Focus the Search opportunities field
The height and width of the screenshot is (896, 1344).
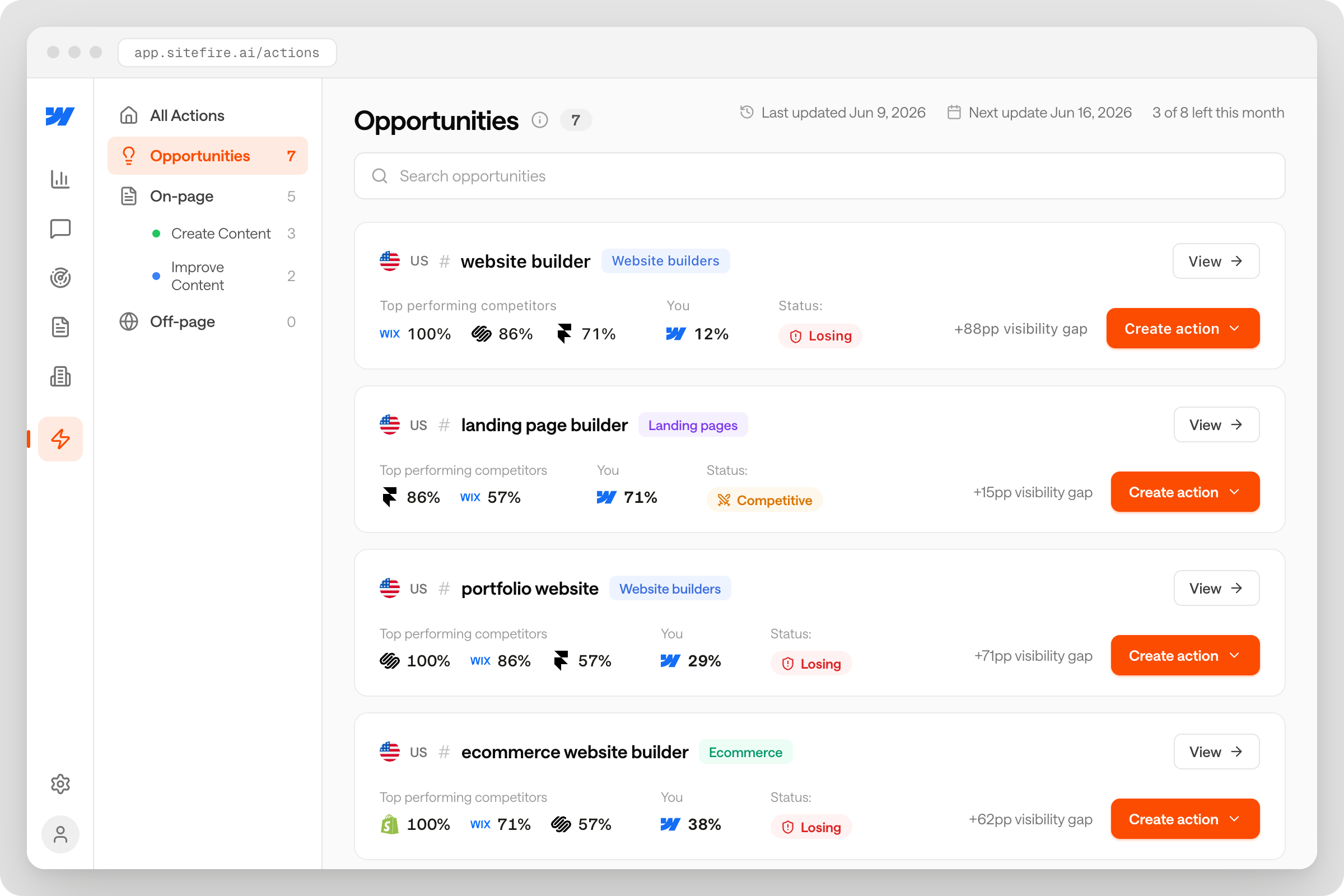coord(819,176)
